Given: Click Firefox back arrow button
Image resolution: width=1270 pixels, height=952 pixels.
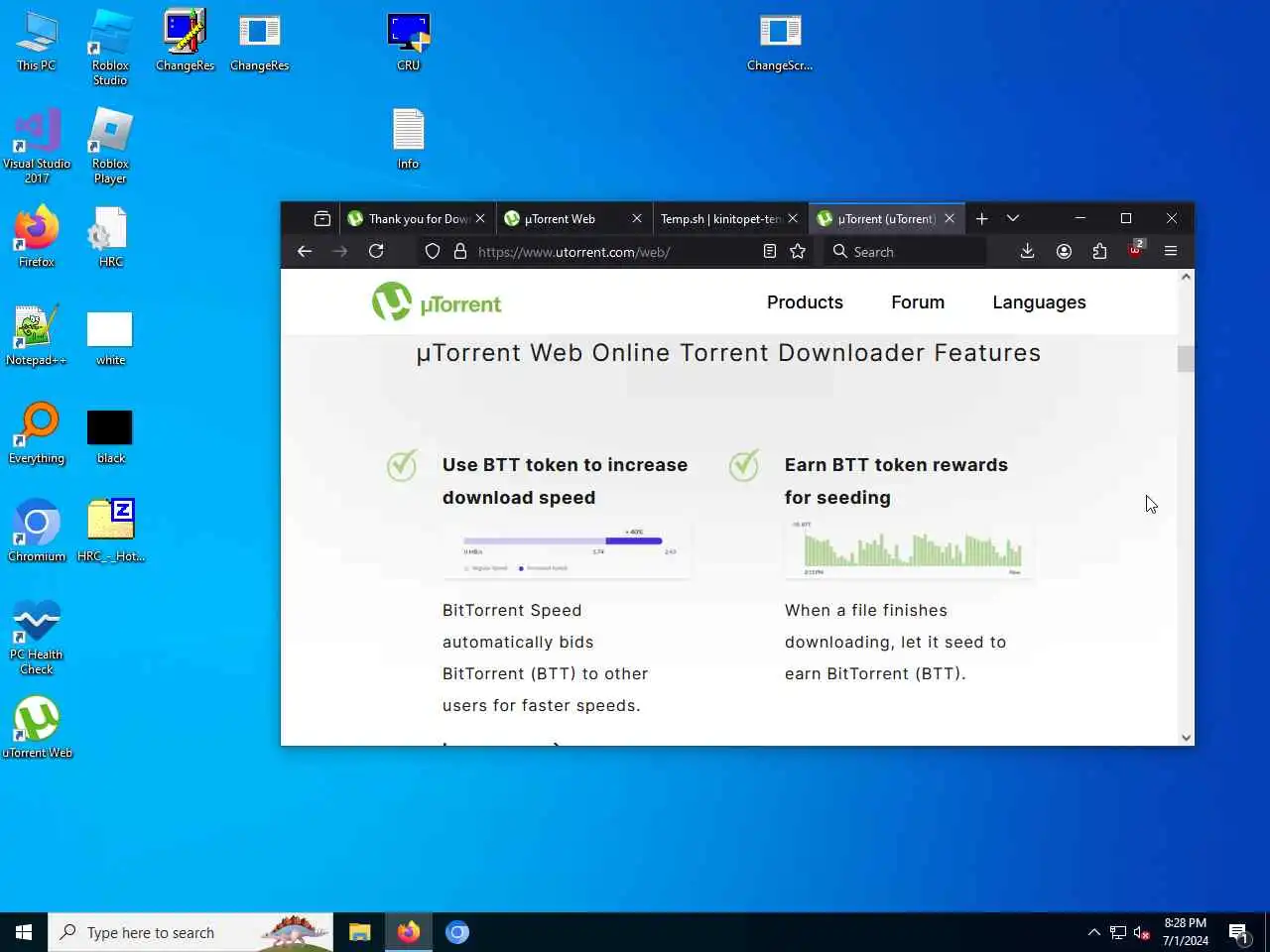Looking at the screenshot, I should 305,252.
